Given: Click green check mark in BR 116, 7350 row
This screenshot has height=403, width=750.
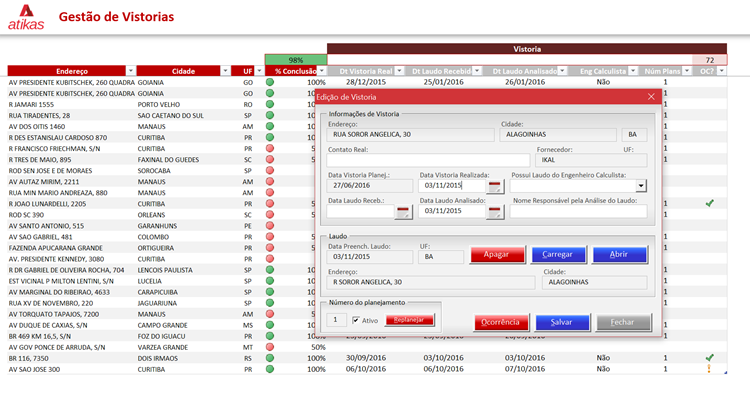Looking at the screenshot, I should click(x=709, y=358).
